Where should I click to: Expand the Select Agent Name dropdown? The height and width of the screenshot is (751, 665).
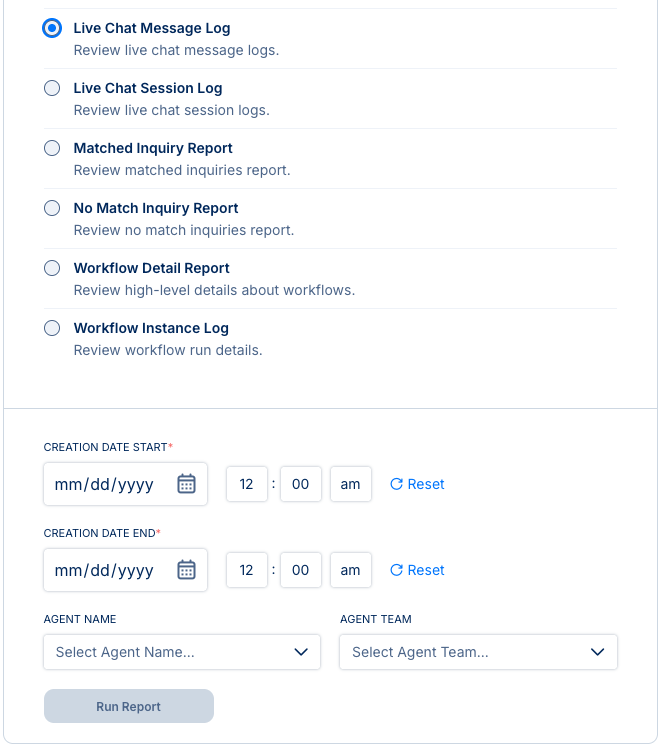tap(182, 652)
